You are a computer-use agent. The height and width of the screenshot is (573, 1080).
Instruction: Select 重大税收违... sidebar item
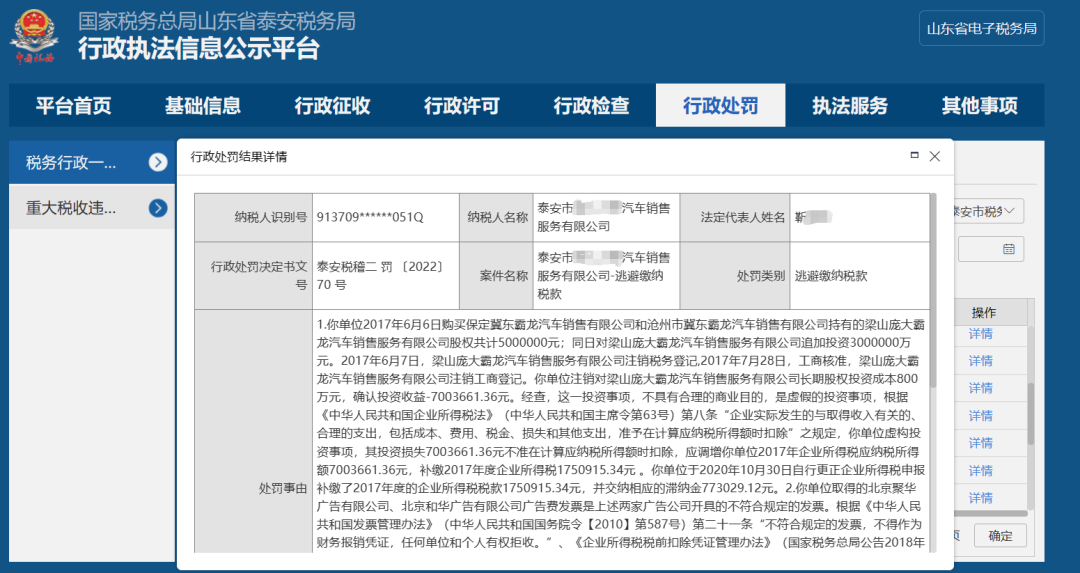point(92,207)
